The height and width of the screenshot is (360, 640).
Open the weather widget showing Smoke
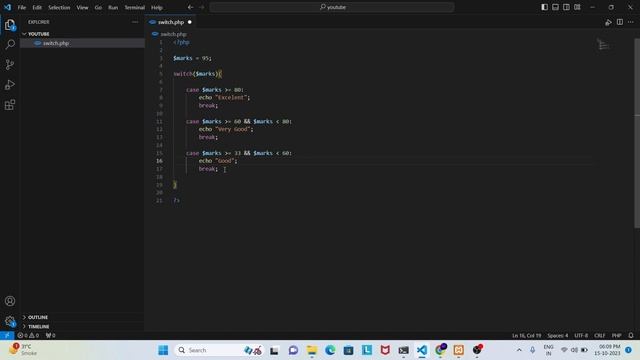pyautogui.click(x=24, y=350)
